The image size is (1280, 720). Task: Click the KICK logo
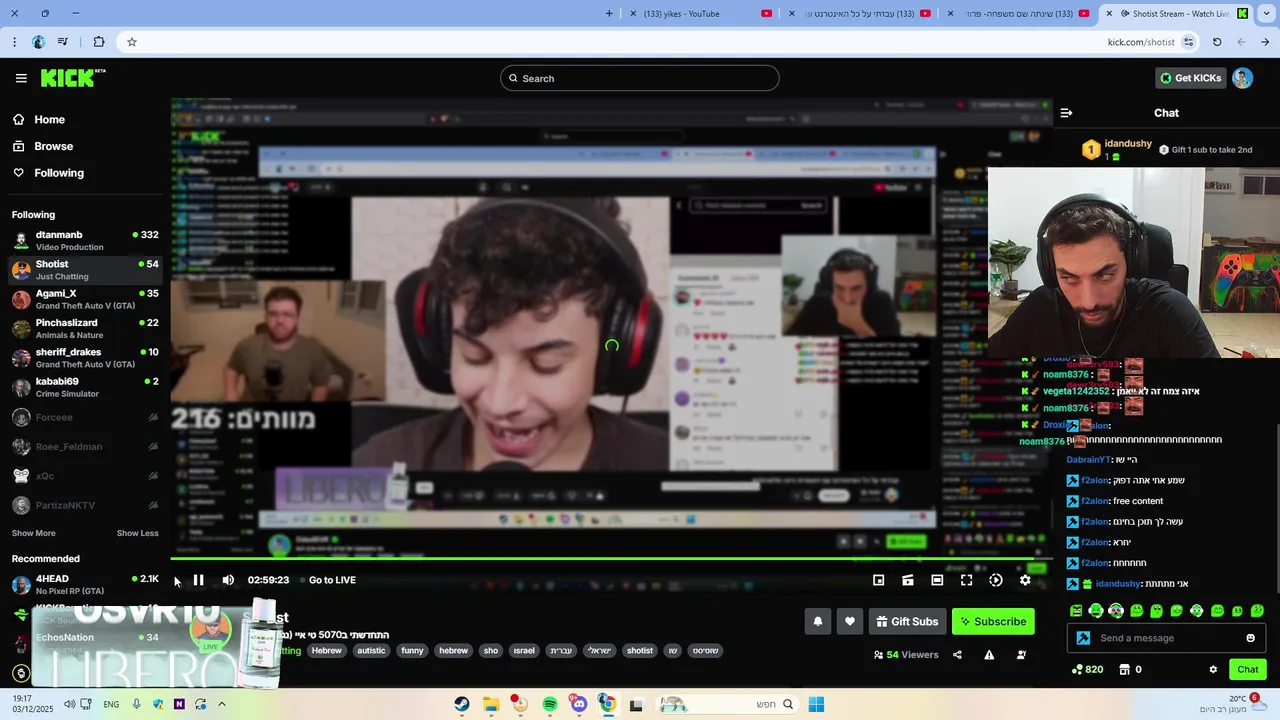click(72, 78)
